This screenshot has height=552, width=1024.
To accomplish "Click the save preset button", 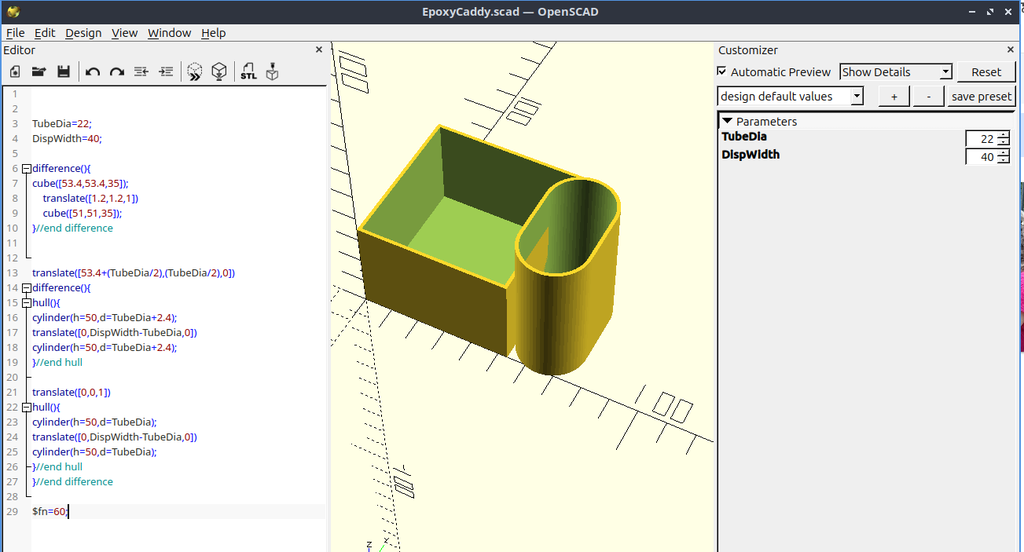I will point(981,97).
